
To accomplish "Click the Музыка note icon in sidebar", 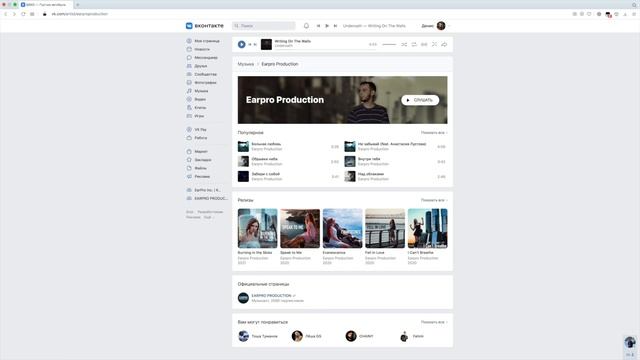I will pyautogui.click(x=189, y=91).
